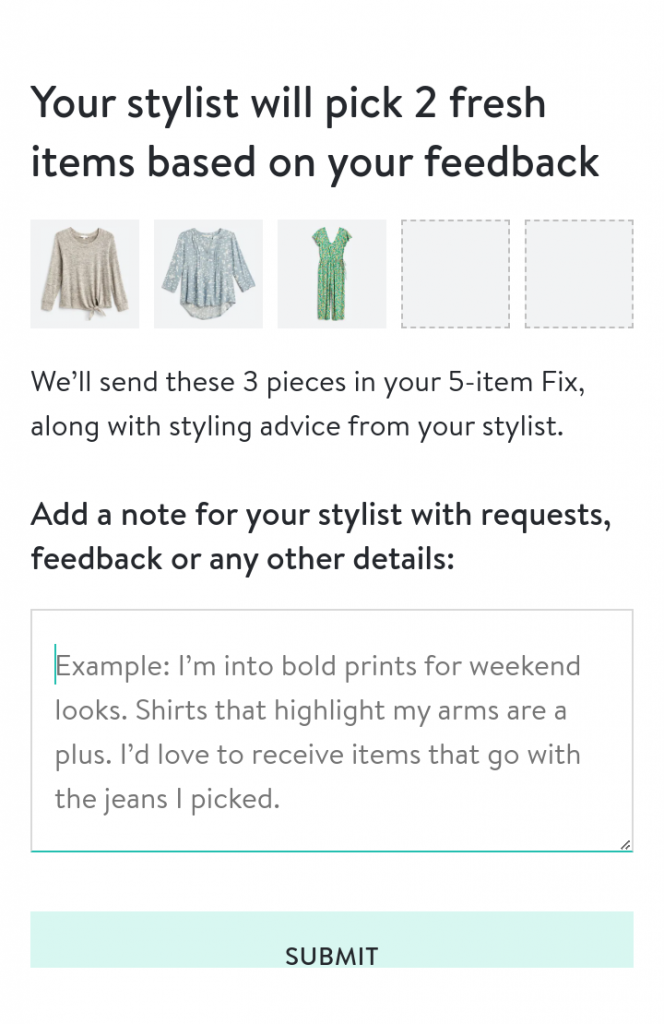Click 'the jeans I picked.' placeholder line

coord(167,799)
